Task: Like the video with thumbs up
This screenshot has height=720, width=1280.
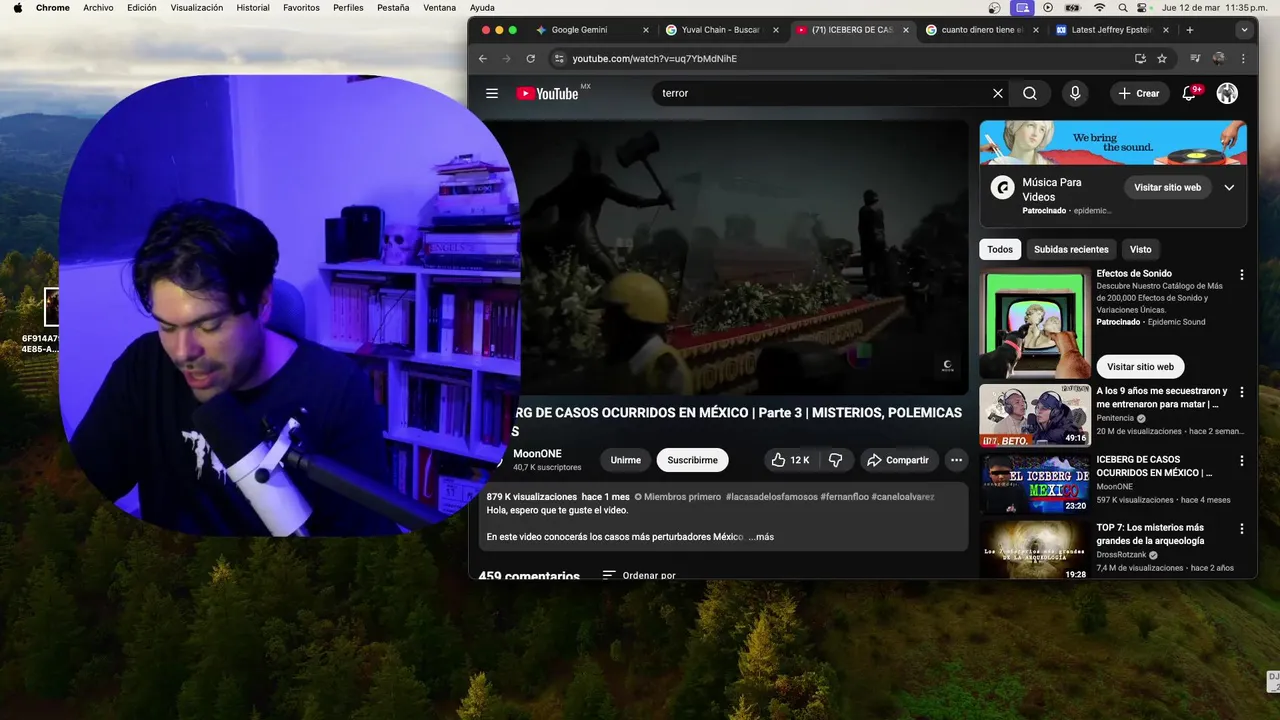Action: pos(790,460)
